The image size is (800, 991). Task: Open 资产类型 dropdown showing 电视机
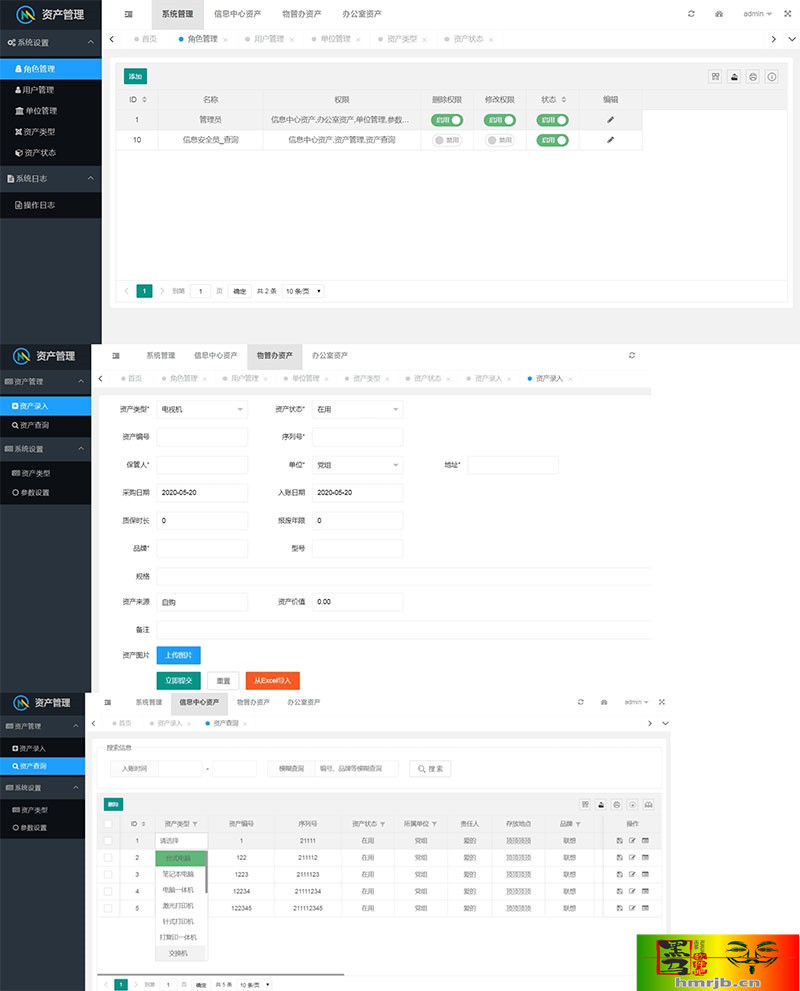[202, 410]
